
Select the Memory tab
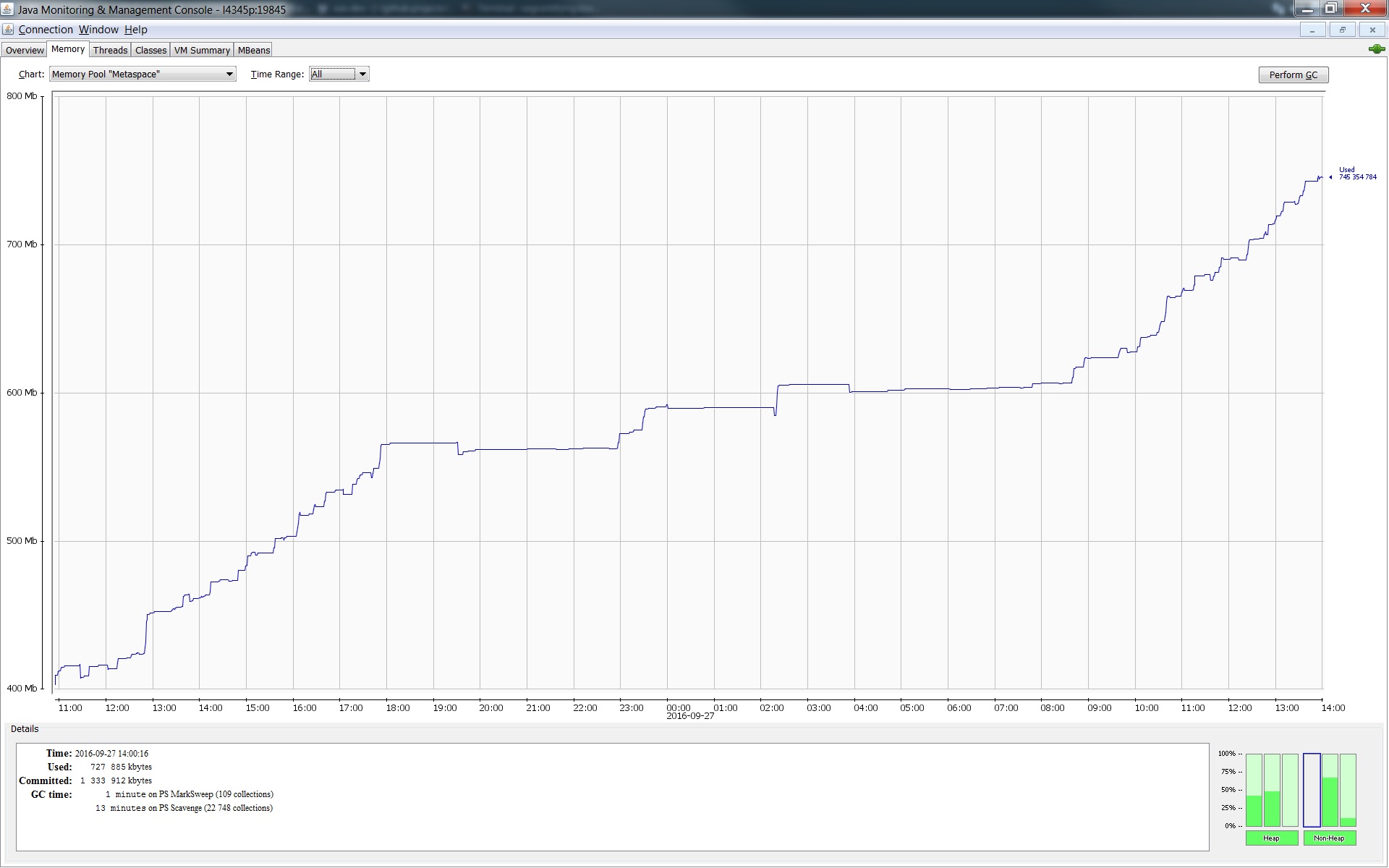tap(68, 49)
